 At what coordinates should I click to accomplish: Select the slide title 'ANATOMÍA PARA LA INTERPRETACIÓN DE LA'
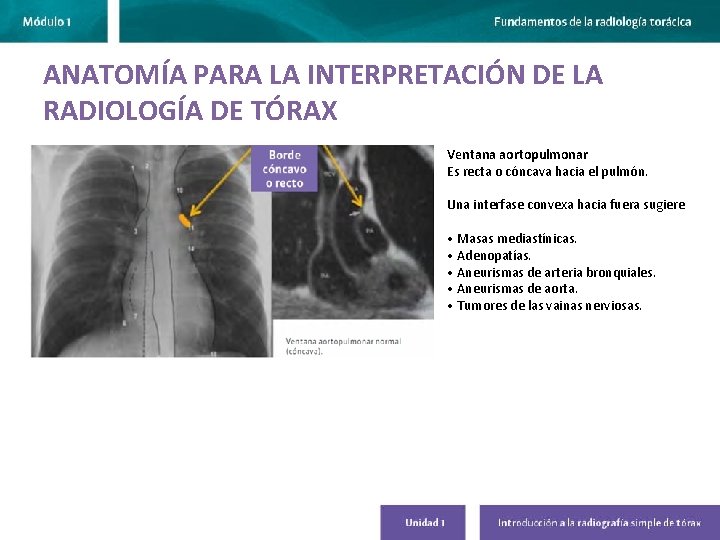(x=323, y=75)
